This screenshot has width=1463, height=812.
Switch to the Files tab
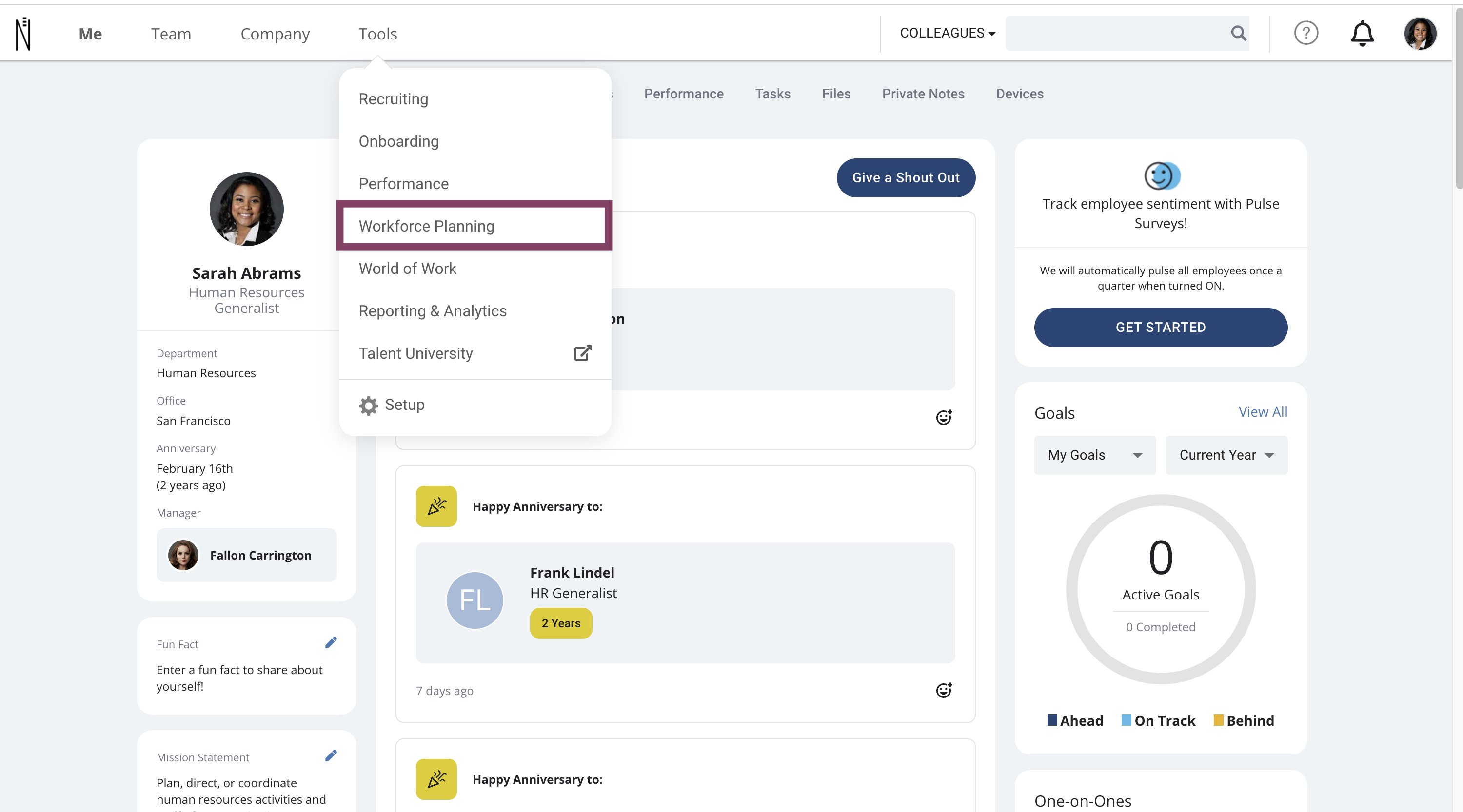tap(836, 94)
